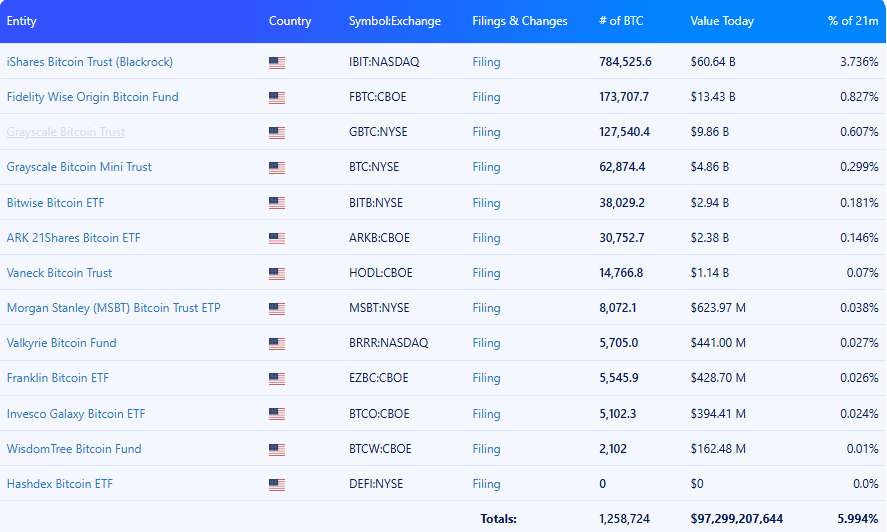The height and width of the screenshot is (532, 887).
Task: Select the 3.736% cell
Action: [859, 62]
